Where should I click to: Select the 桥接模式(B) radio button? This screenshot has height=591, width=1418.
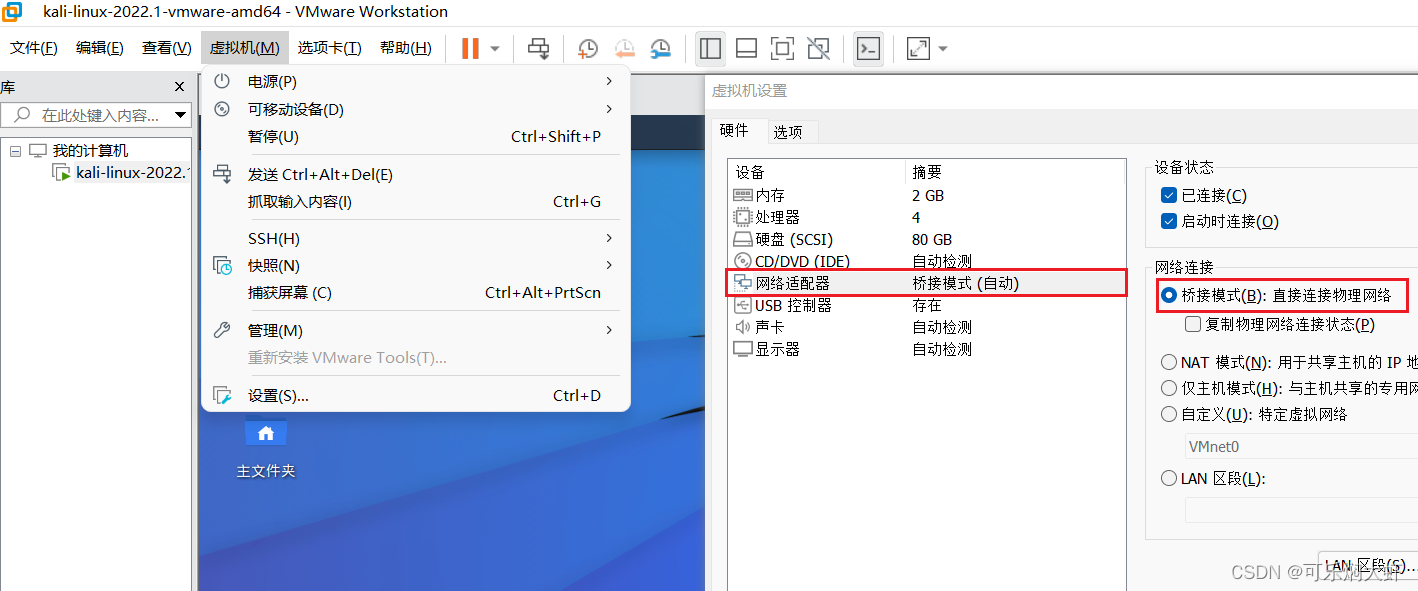tap(1169, 296)
